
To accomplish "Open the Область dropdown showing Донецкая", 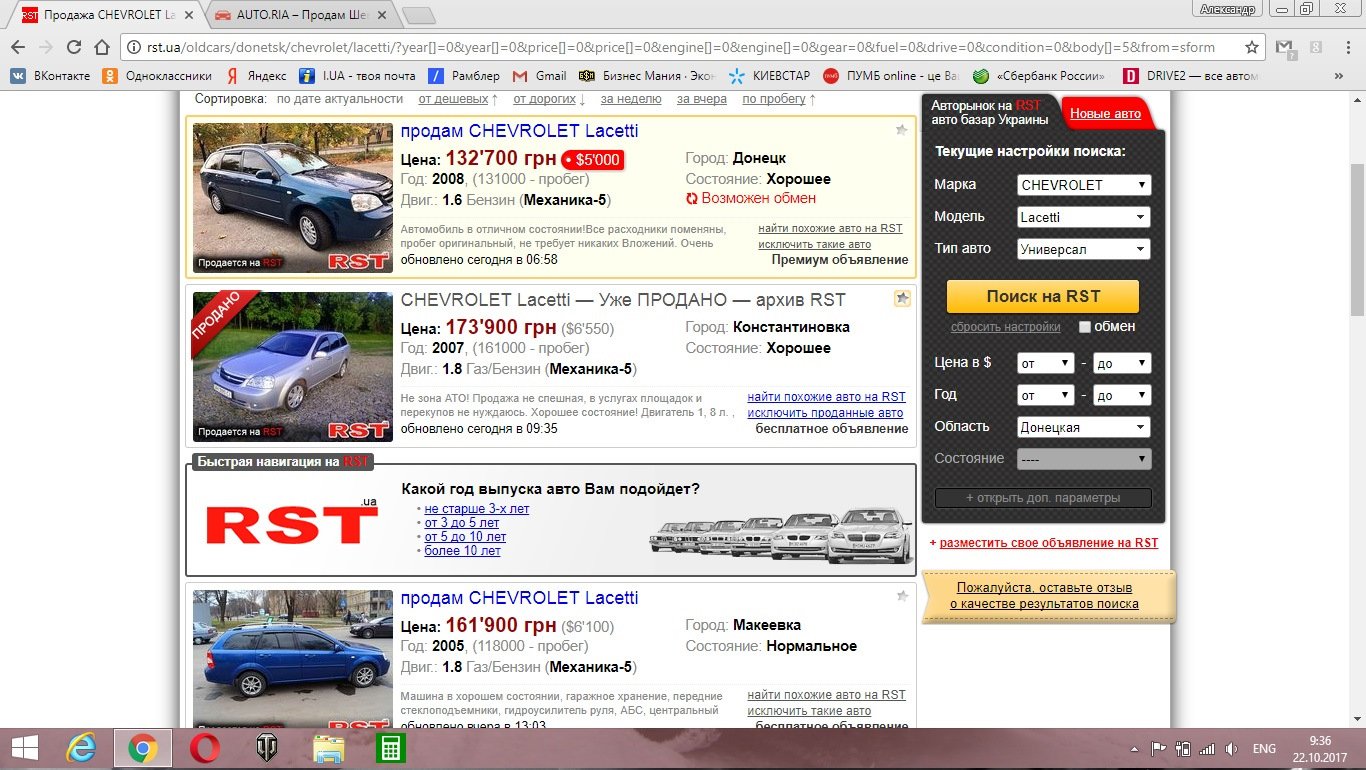I will 1084,427.
